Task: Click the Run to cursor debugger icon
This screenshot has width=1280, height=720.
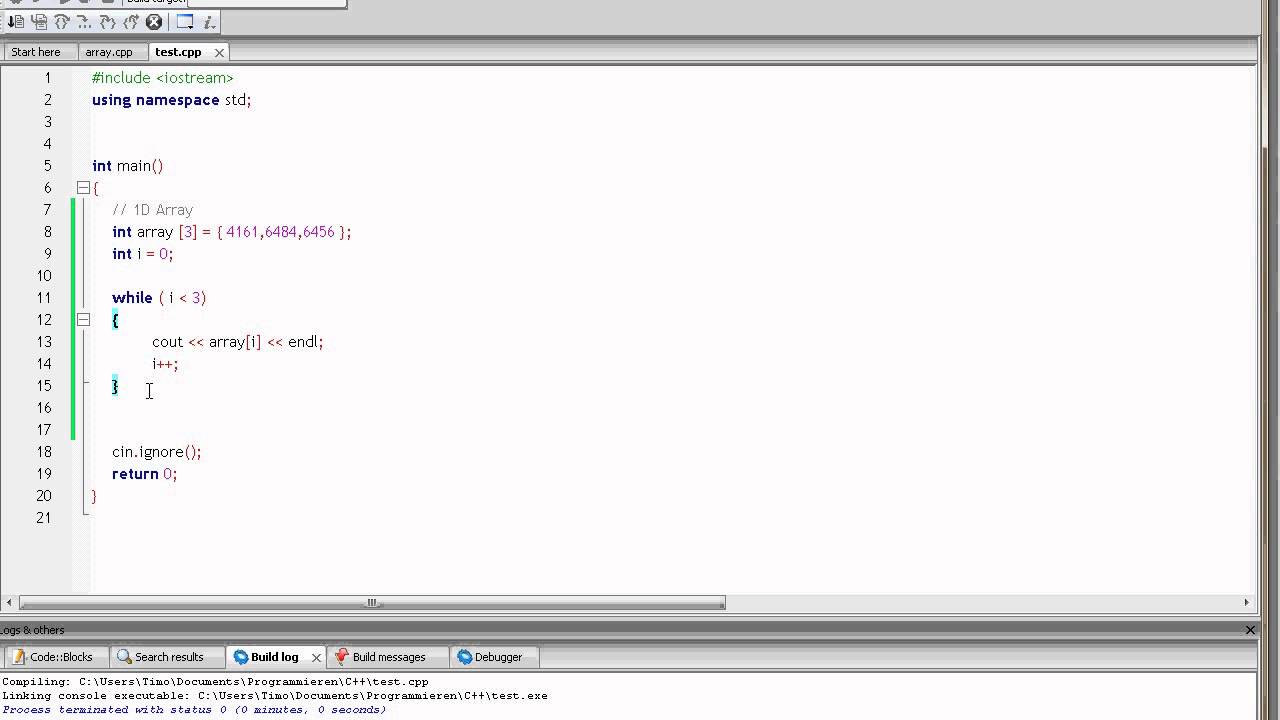Action: (16, 22)
